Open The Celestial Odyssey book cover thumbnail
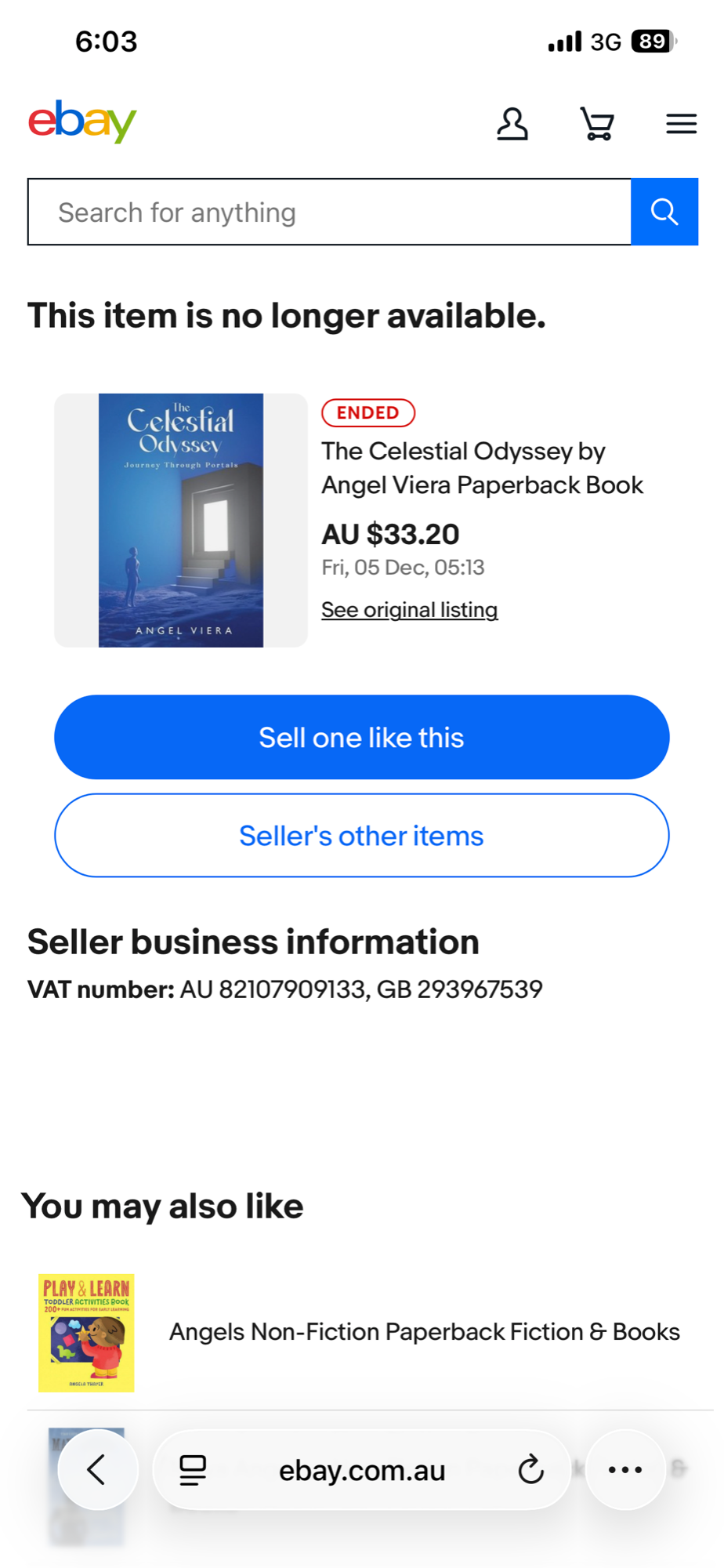Image resolution: width=724 pixels, height=1568 pixels. click(x=181, y=520)
